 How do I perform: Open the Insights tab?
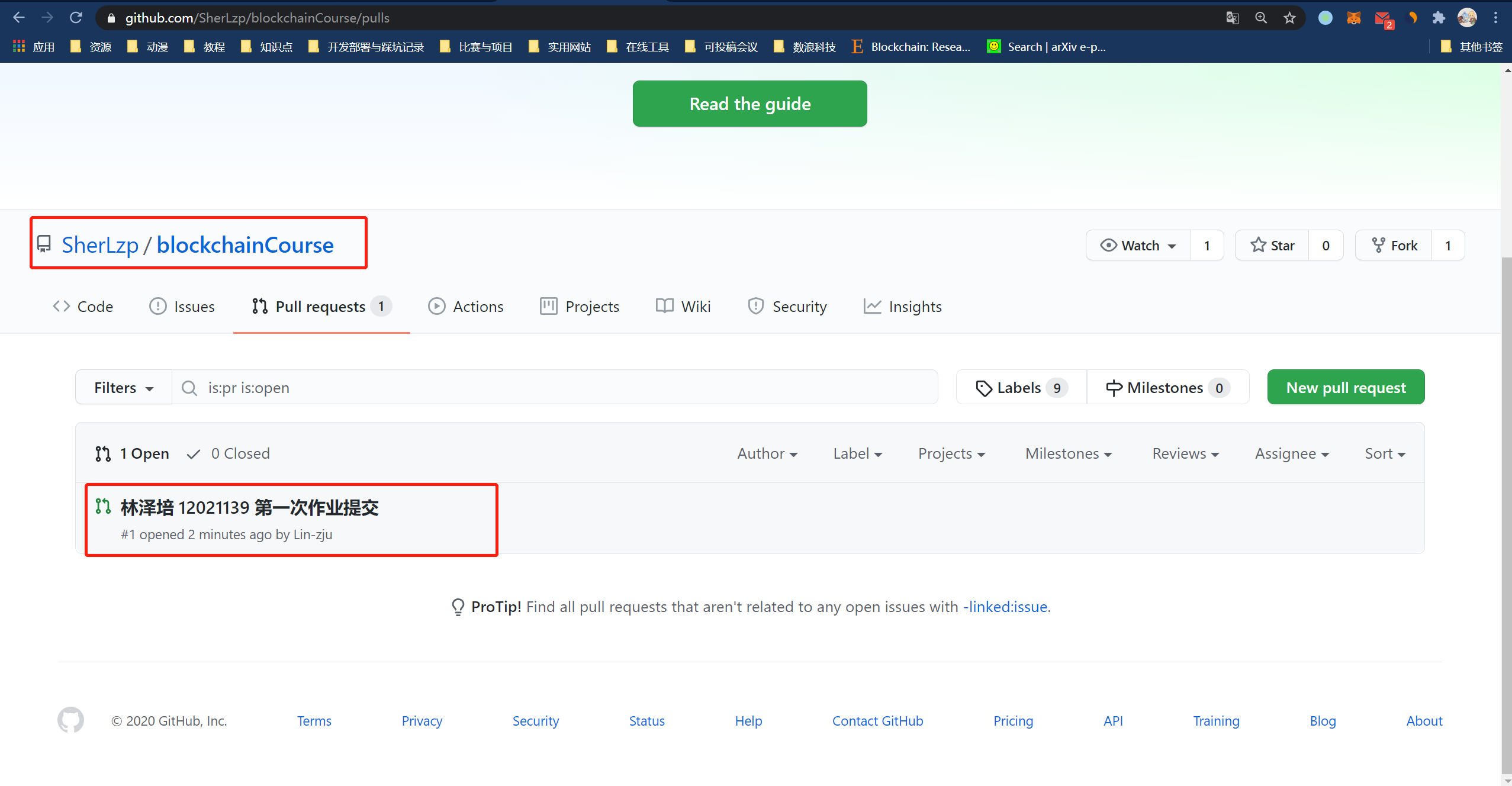pos(903,307)
